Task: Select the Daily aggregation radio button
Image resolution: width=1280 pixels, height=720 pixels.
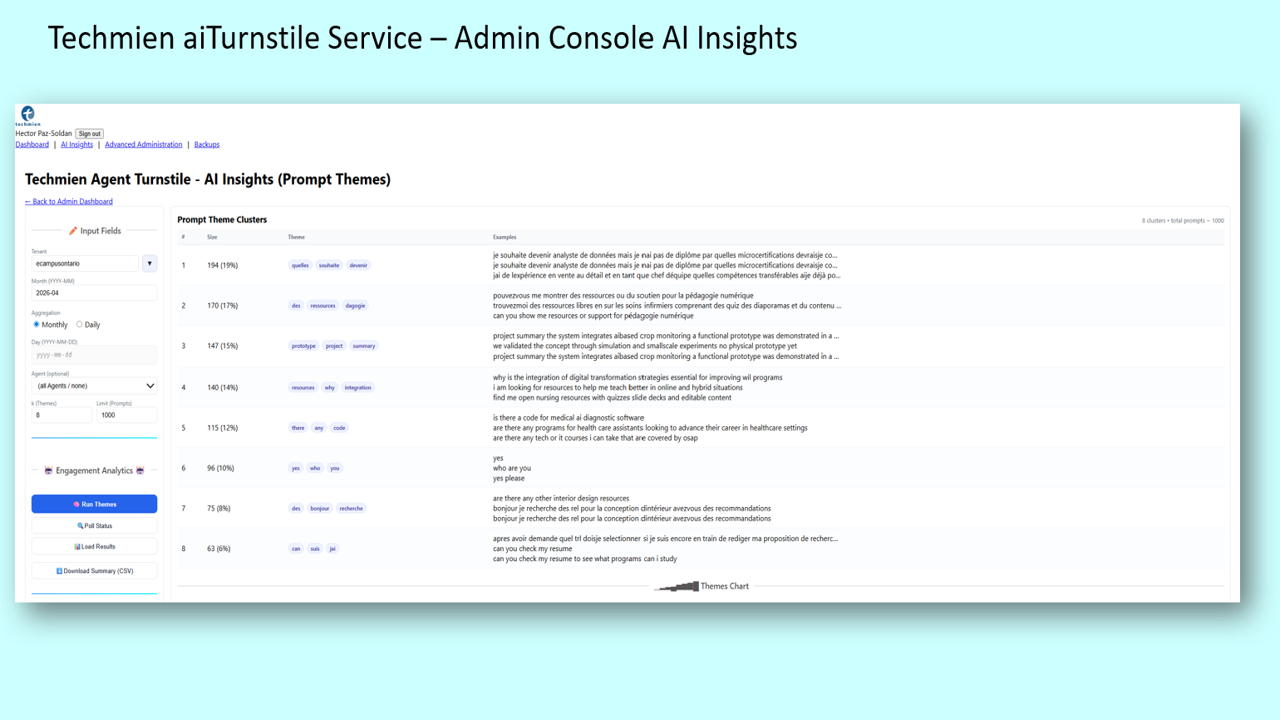Action: pos(80,324)
